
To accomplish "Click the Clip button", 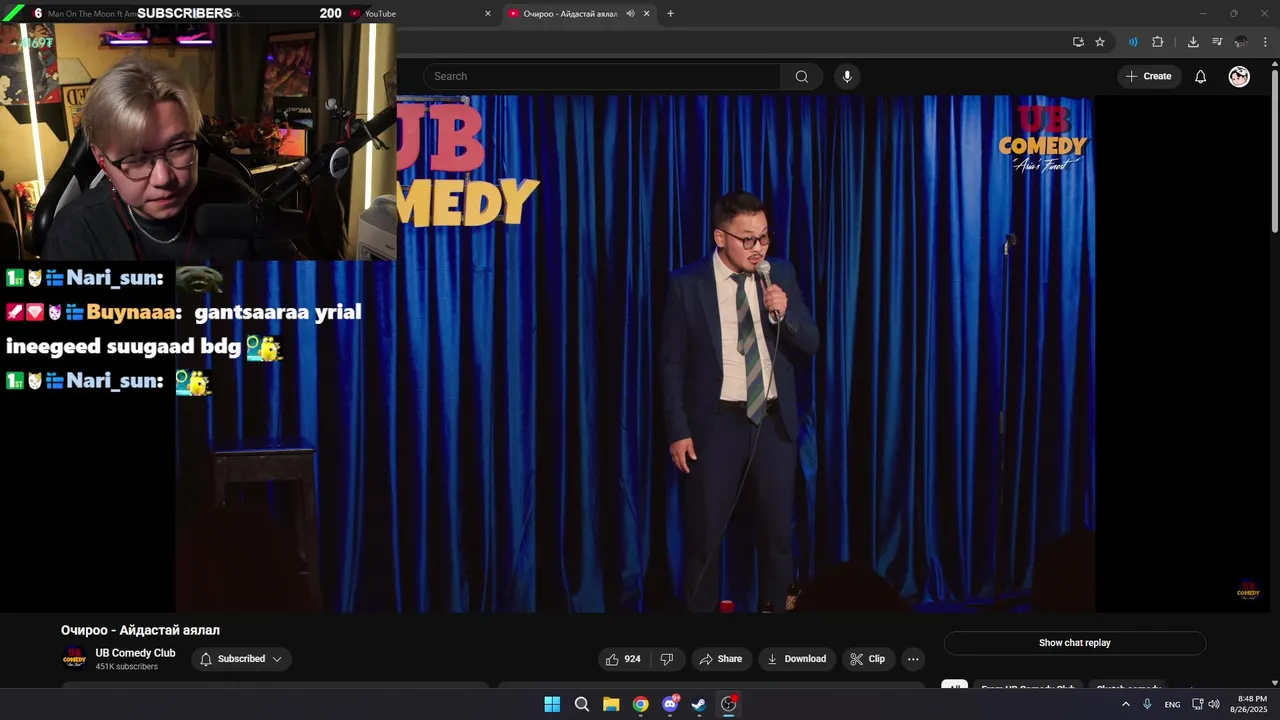I will click(x=868, y=659).
